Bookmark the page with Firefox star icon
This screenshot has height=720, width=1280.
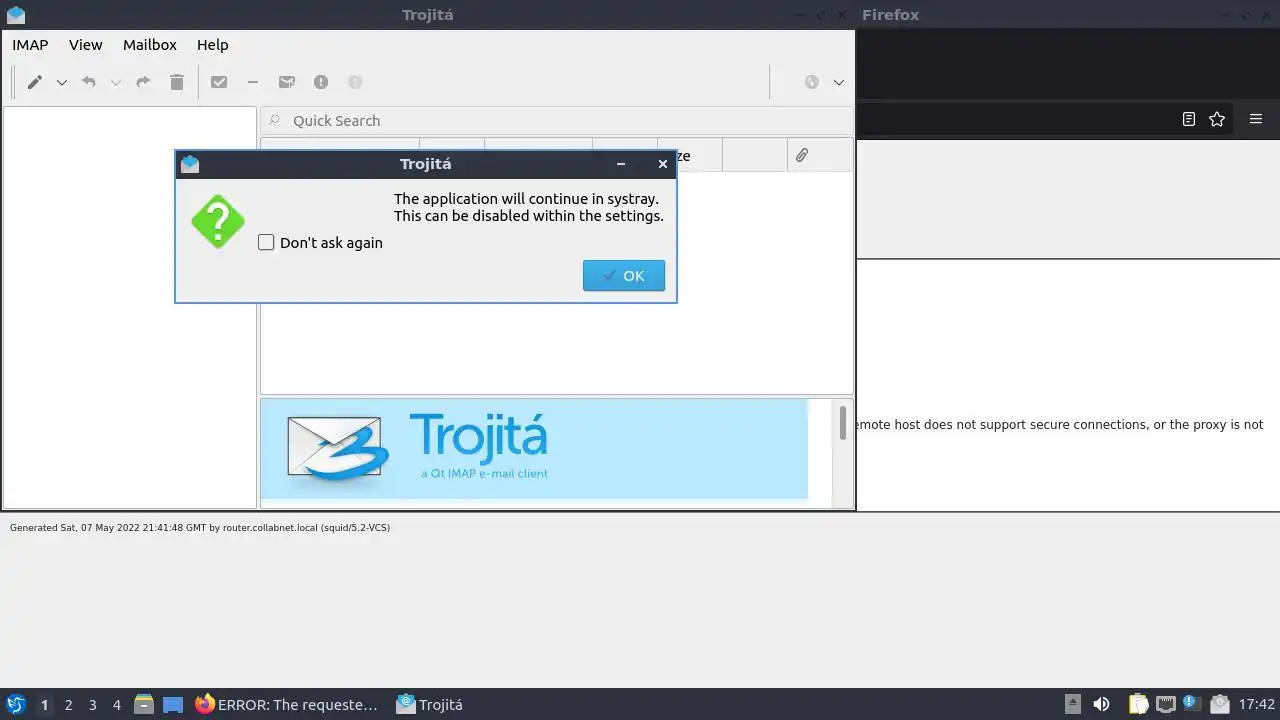coord(1217,119)
